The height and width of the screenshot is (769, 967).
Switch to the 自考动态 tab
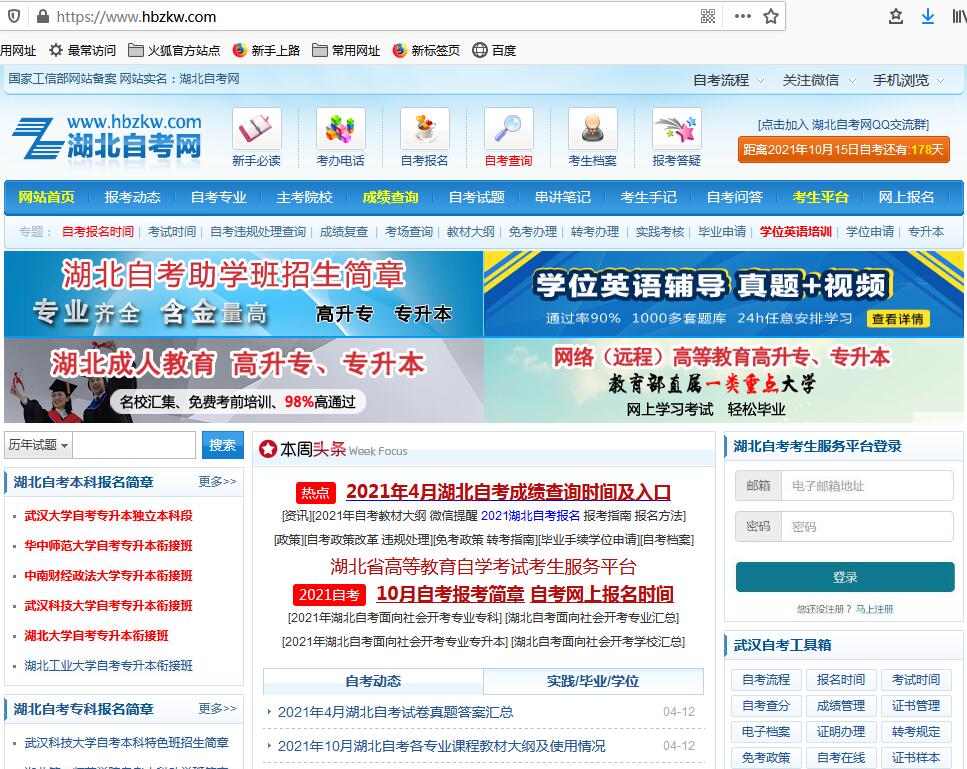pyautogui.click(x=373, y=681)
